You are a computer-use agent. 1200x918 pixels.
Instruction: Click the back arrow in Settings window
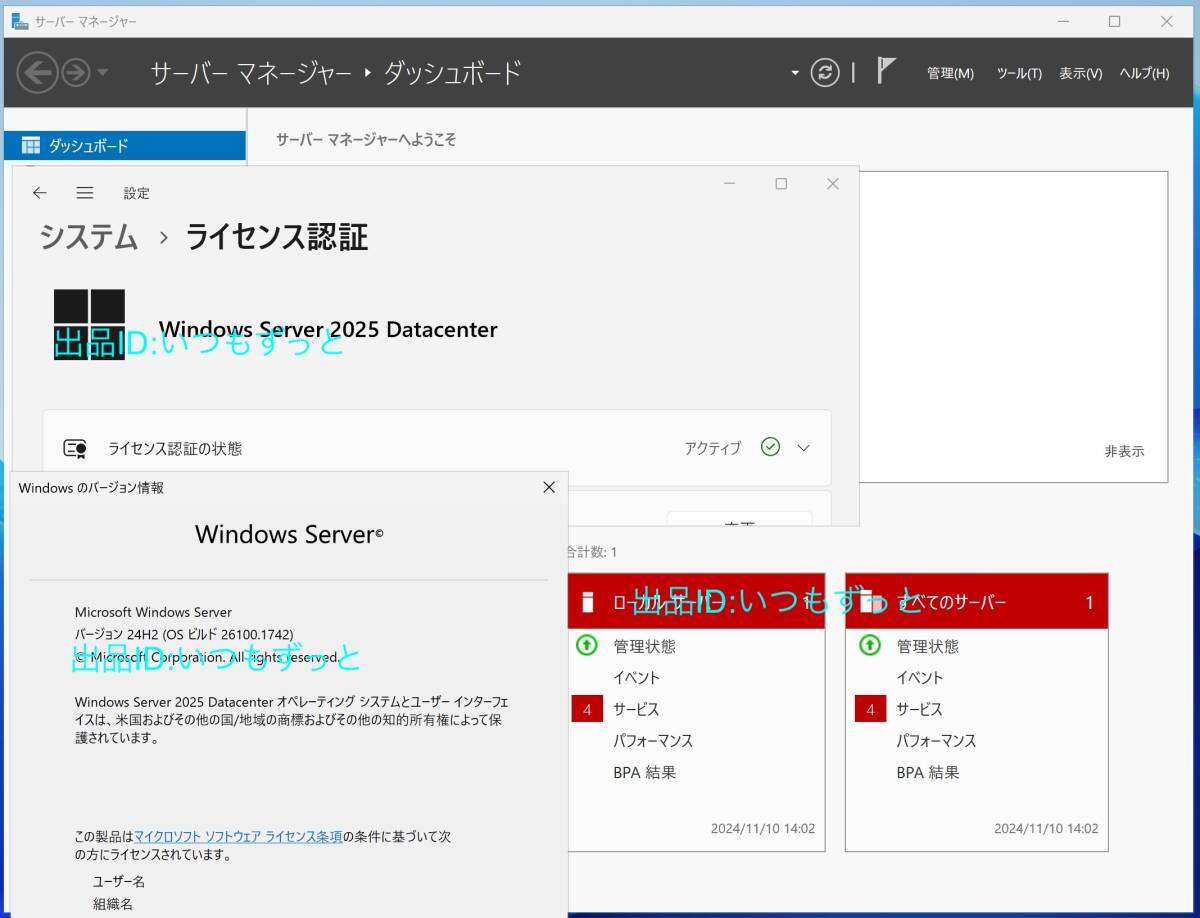pyautogui.click(x=40, y=193)
